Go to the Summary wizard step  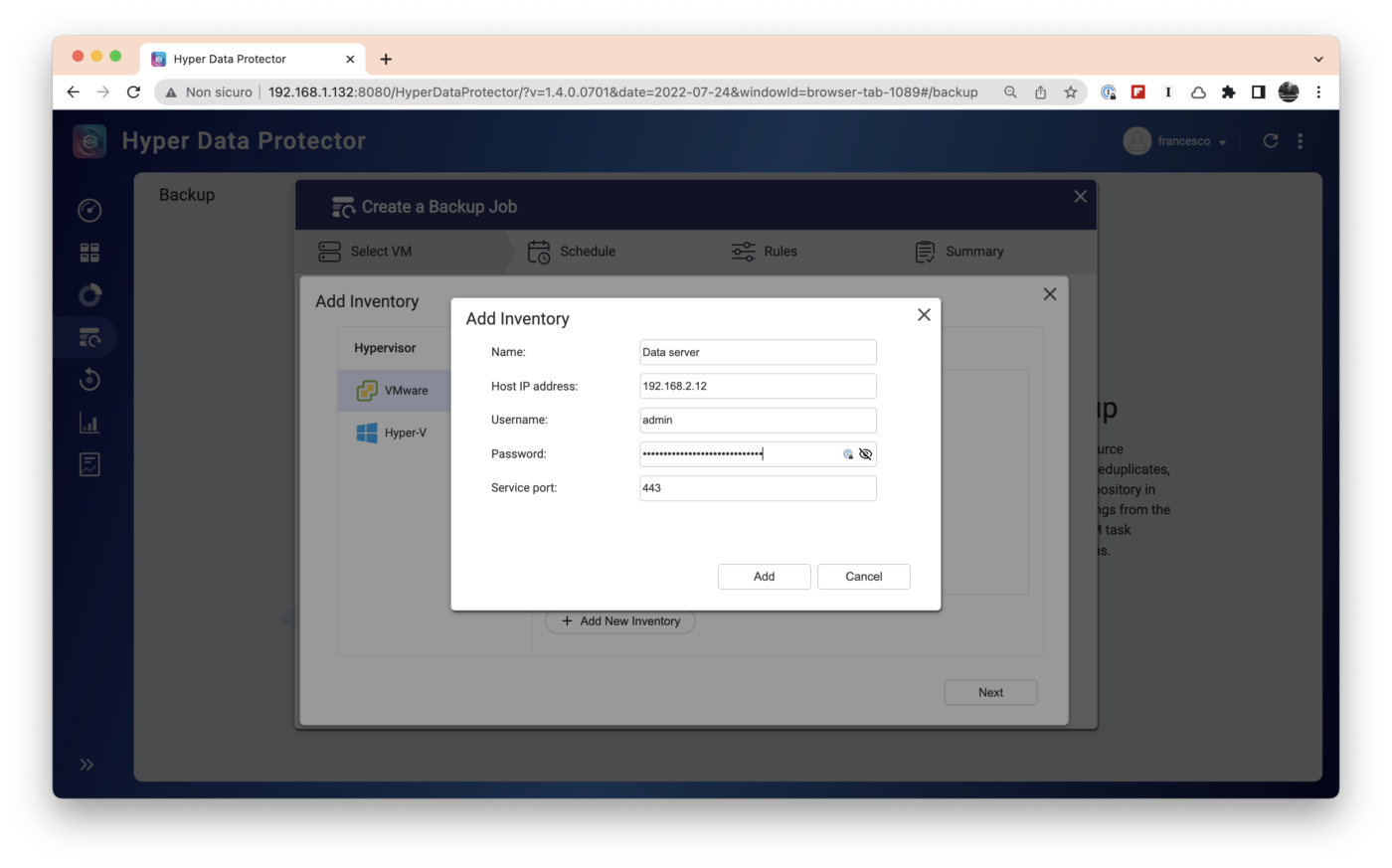(x=959, y=252)
